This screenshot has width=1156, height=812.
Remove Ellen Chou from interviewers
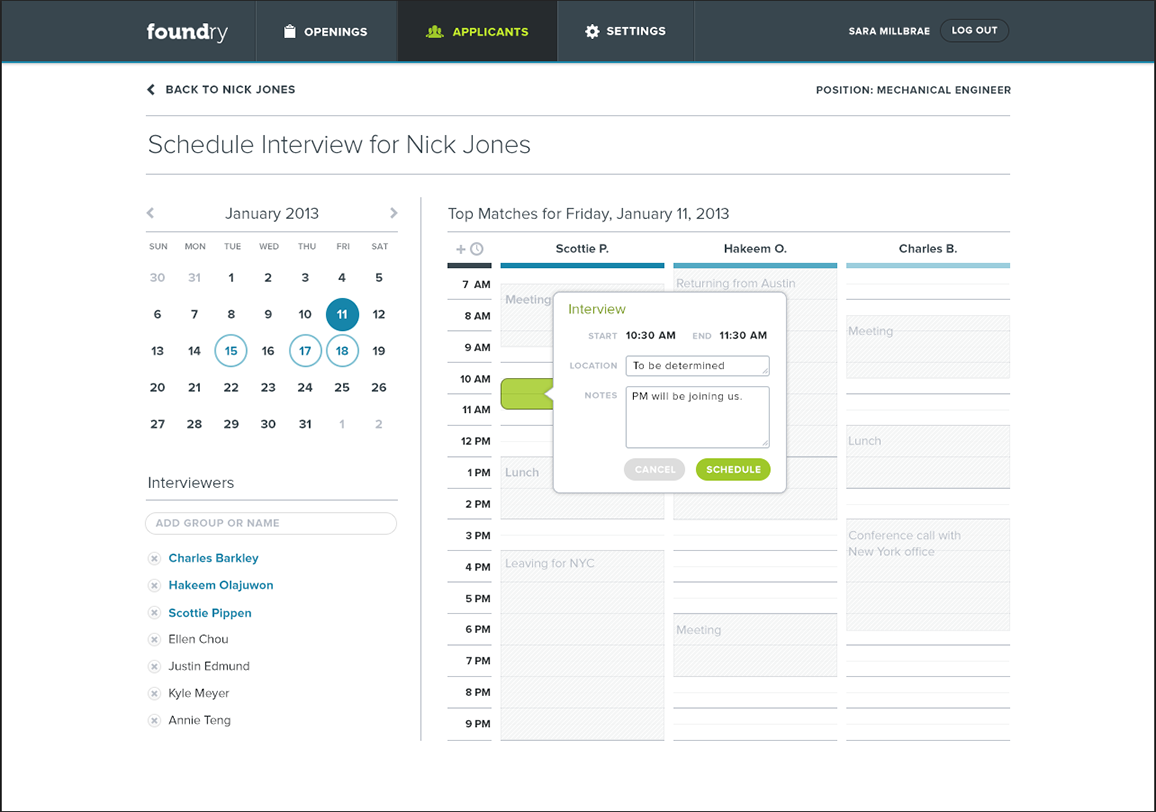coord(154,639)
